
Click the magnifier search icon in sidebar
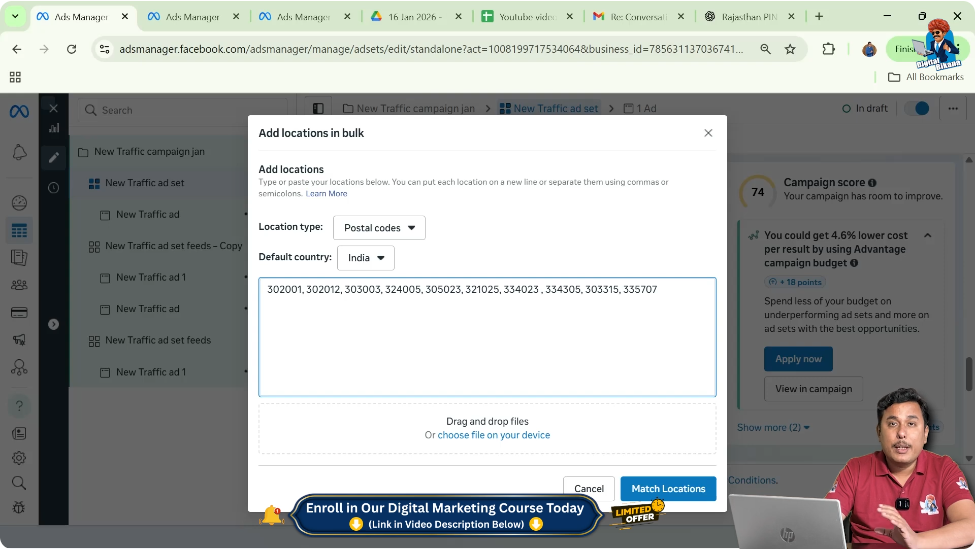[x=19, y=483]
